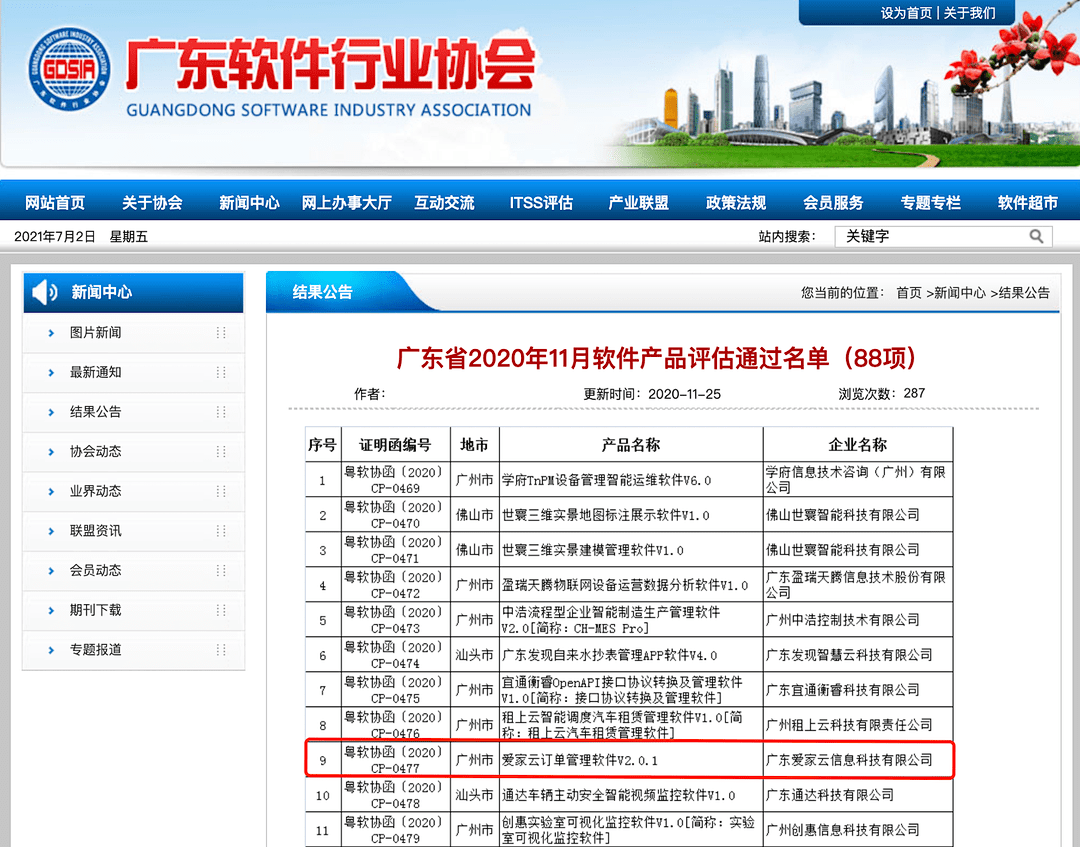1080x847 pixels.
Task: Click the arrow icon beside 期刊下载
Action: pyautogui.click(x=51, y=610)
